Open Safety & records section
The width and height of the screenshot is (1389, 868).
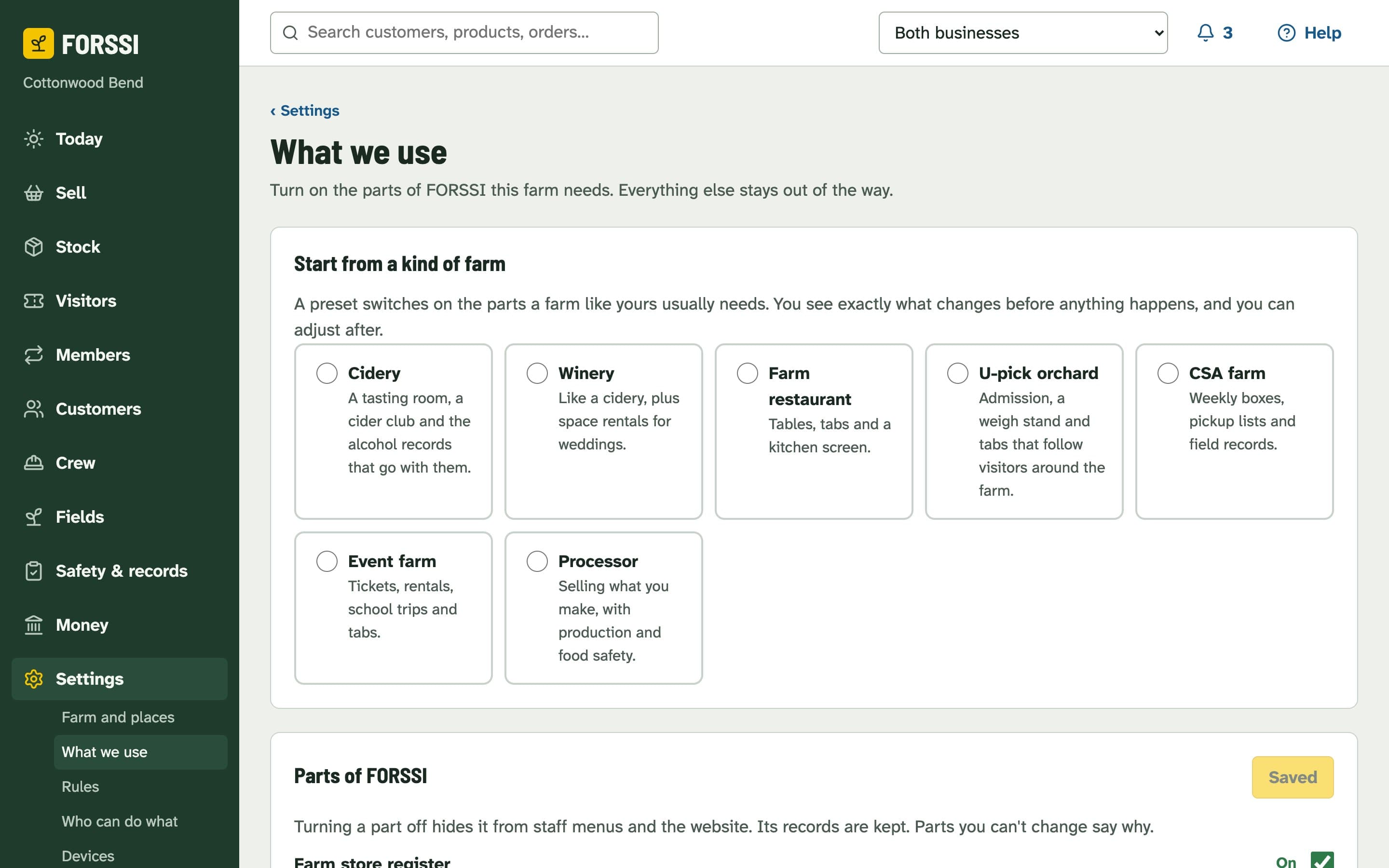tap(120, 570)
